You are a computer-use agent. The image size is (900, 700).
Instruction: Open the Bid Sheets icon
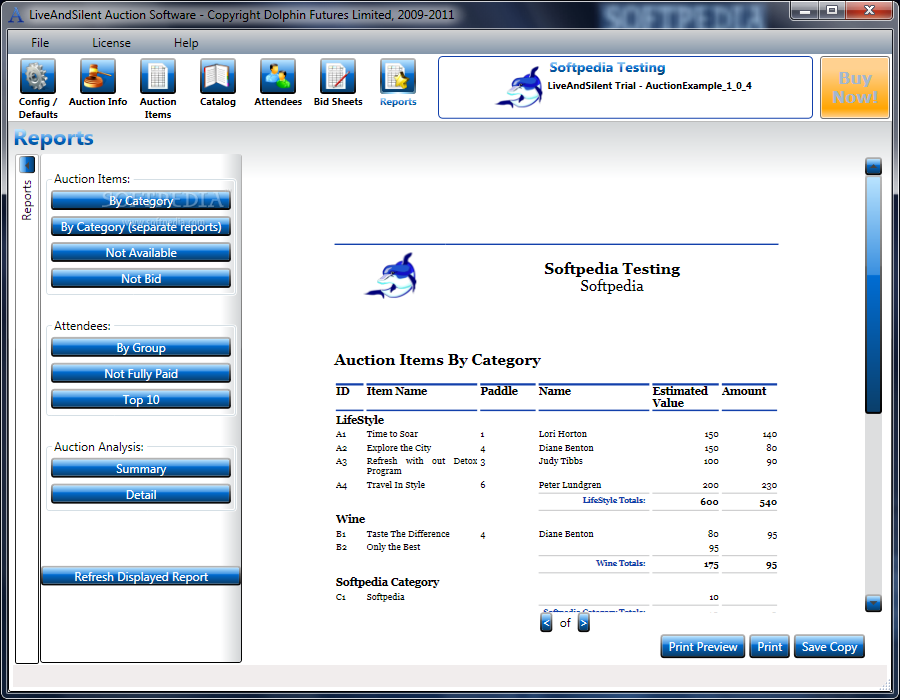[x=338, y=76]
